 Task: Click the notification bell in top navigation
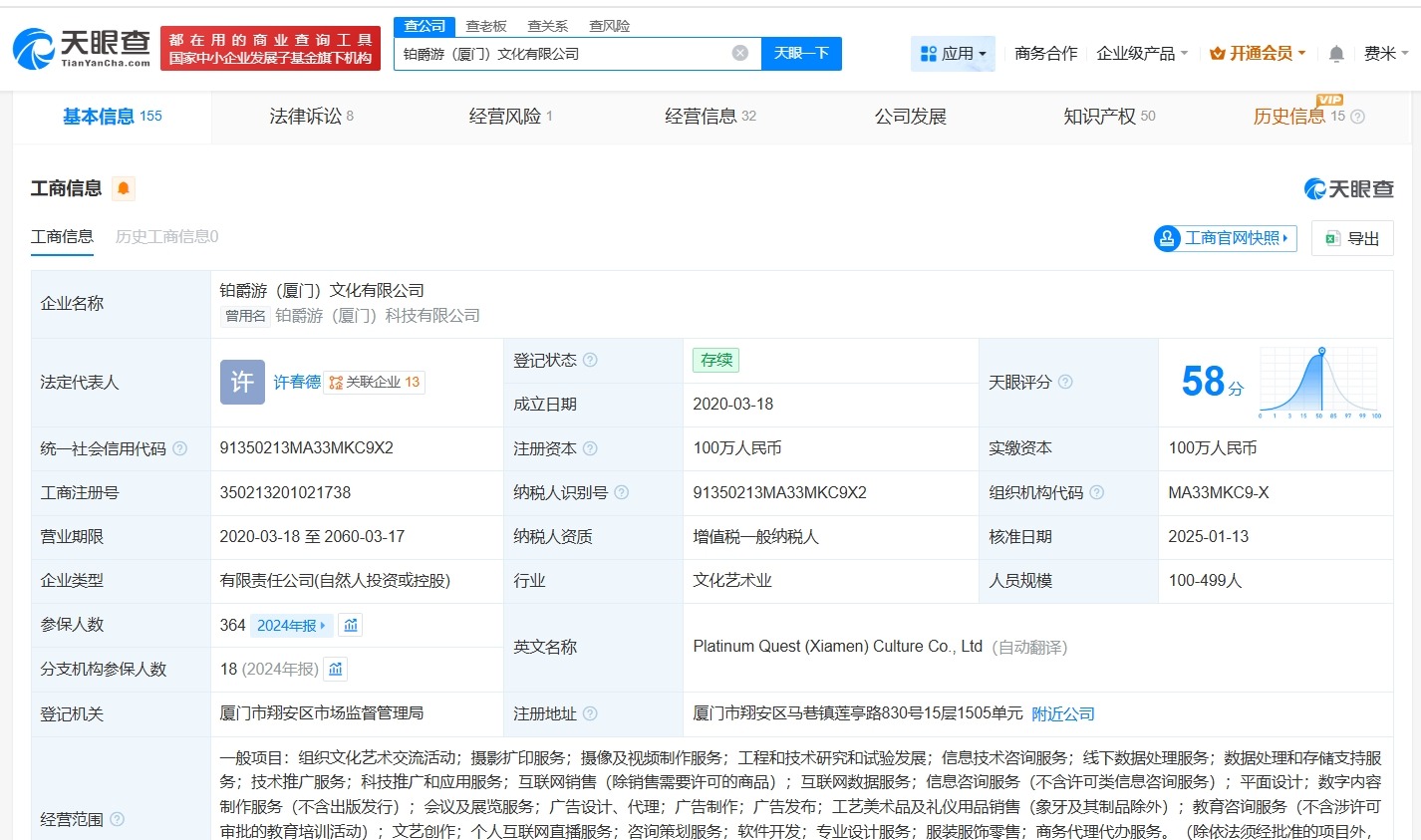(1335, 53)
